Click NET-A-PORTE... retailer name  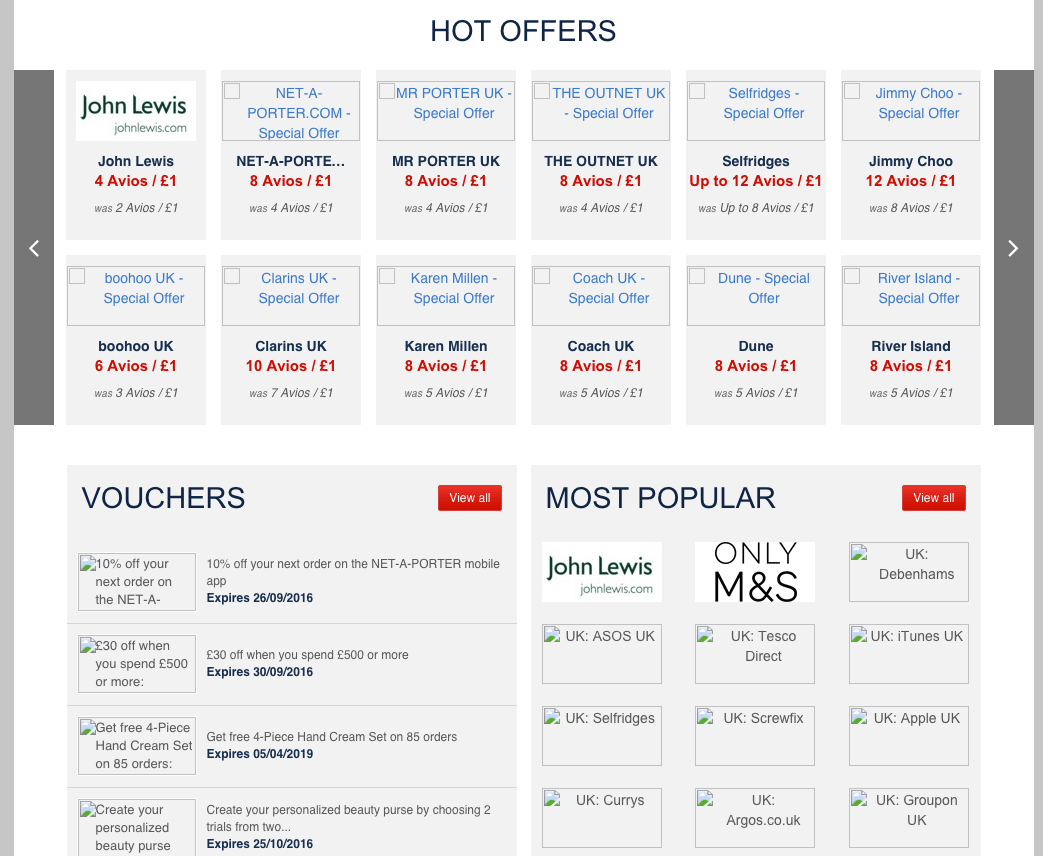291,161
